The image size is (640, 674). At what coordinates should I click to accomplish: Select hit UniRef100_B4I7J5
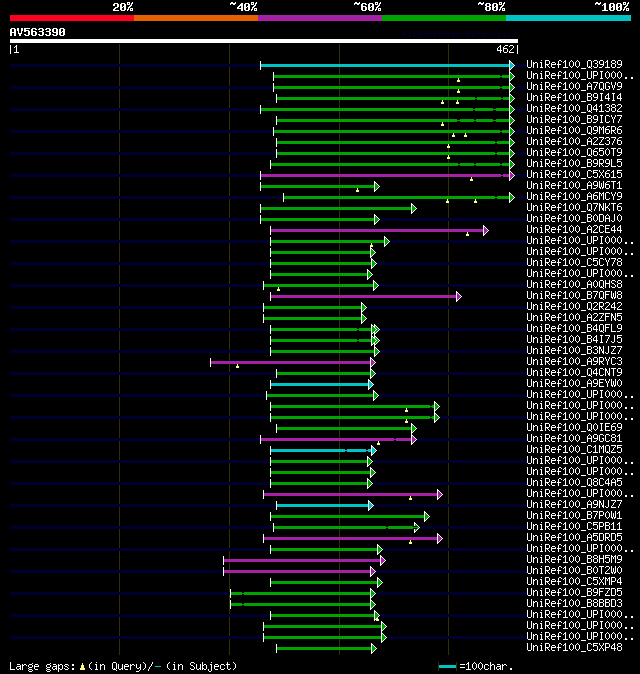coord(574,339)
